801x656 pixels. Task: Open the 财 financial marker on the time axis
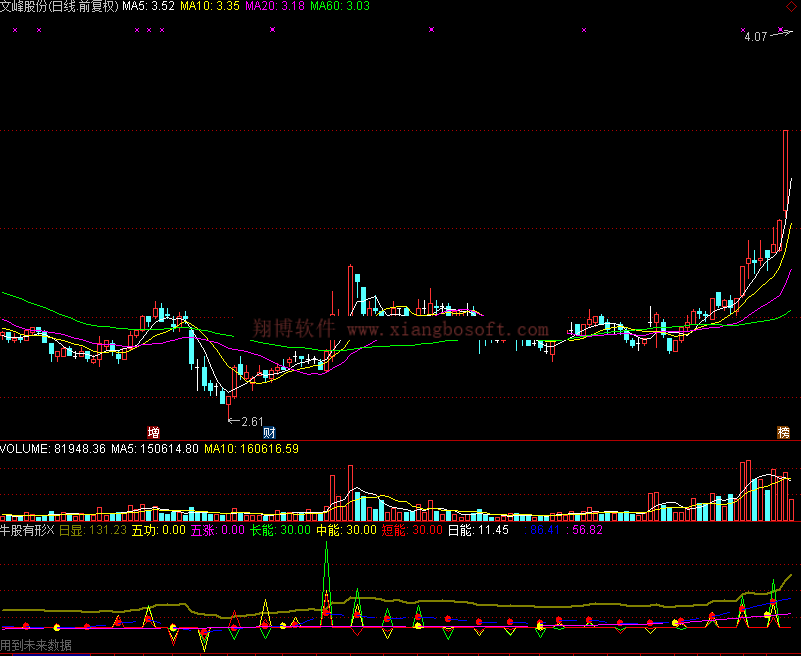click(x=269, y=433)
